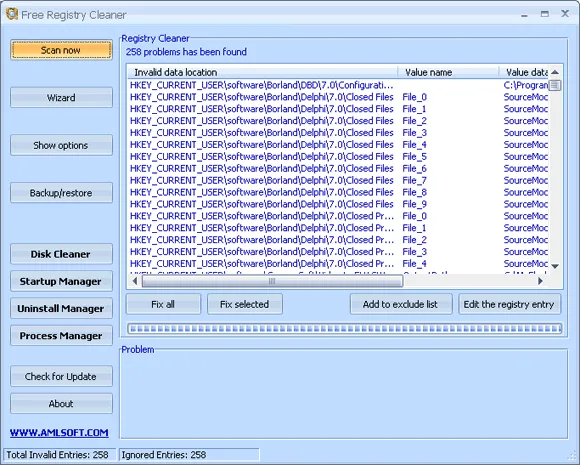Viewport: 580px width, 465px height.
Task: Open the Startup Manager
Action: click(x=61, y=282)
